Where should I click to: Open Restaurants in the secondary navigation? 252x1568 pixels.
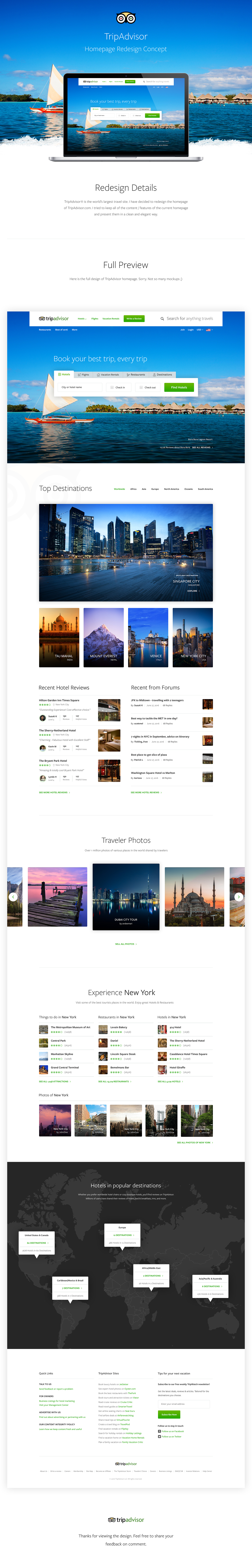tap(45, 329)
